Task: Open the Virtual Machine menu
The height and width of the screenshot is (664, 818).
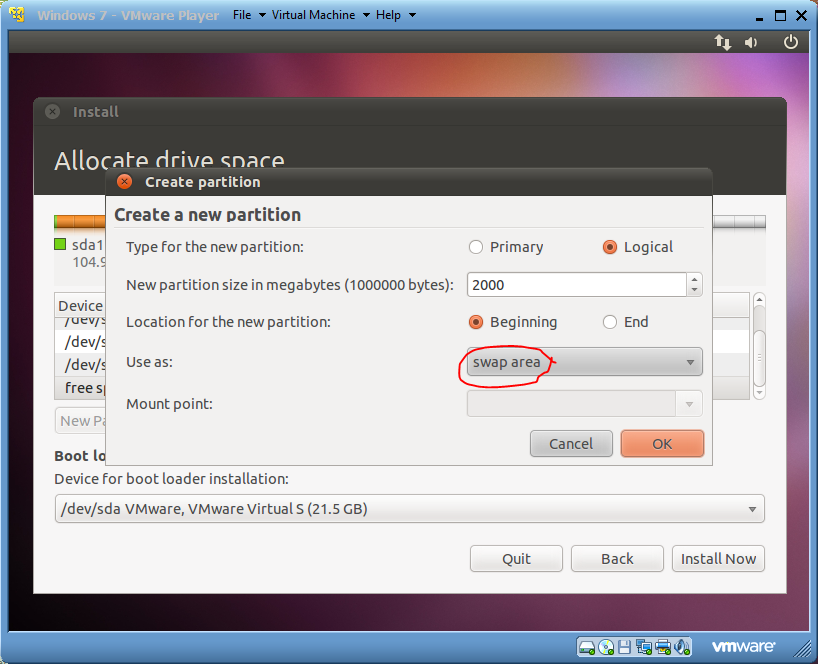Action: [313, 15]
